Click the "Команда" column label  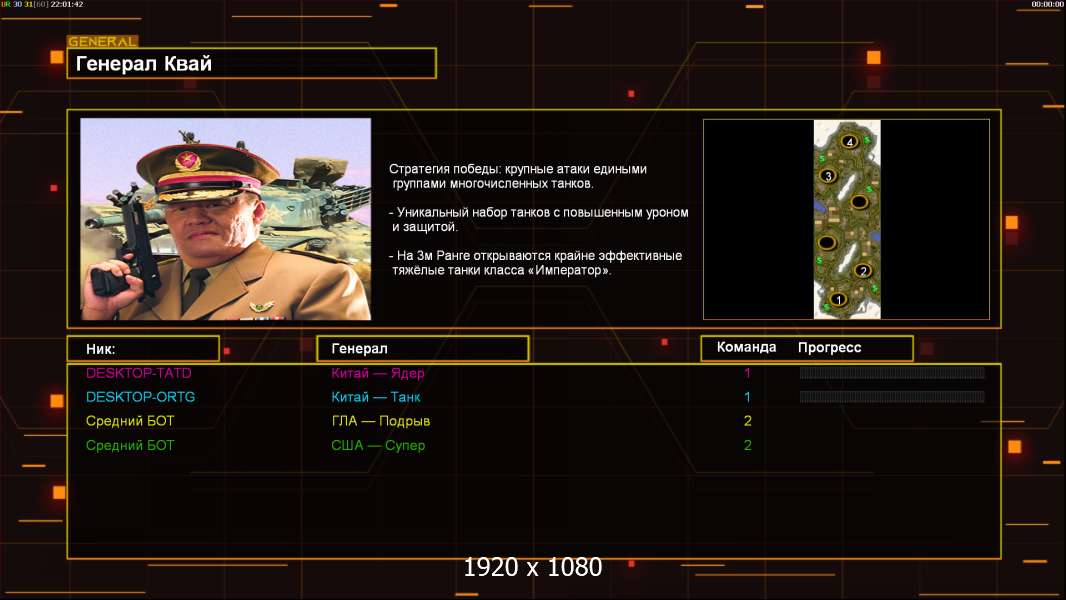746,348
